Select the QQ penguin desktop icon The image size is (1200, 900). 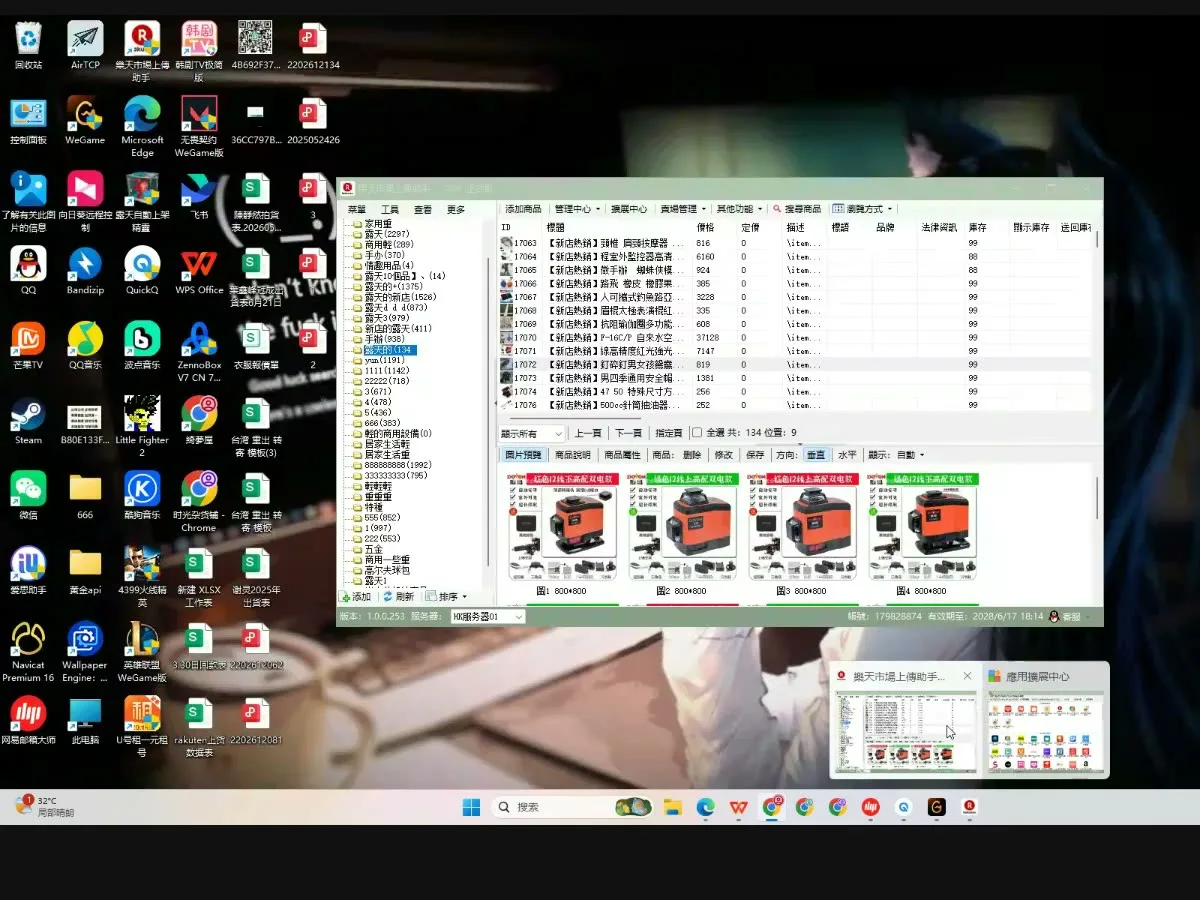[28, 271]
